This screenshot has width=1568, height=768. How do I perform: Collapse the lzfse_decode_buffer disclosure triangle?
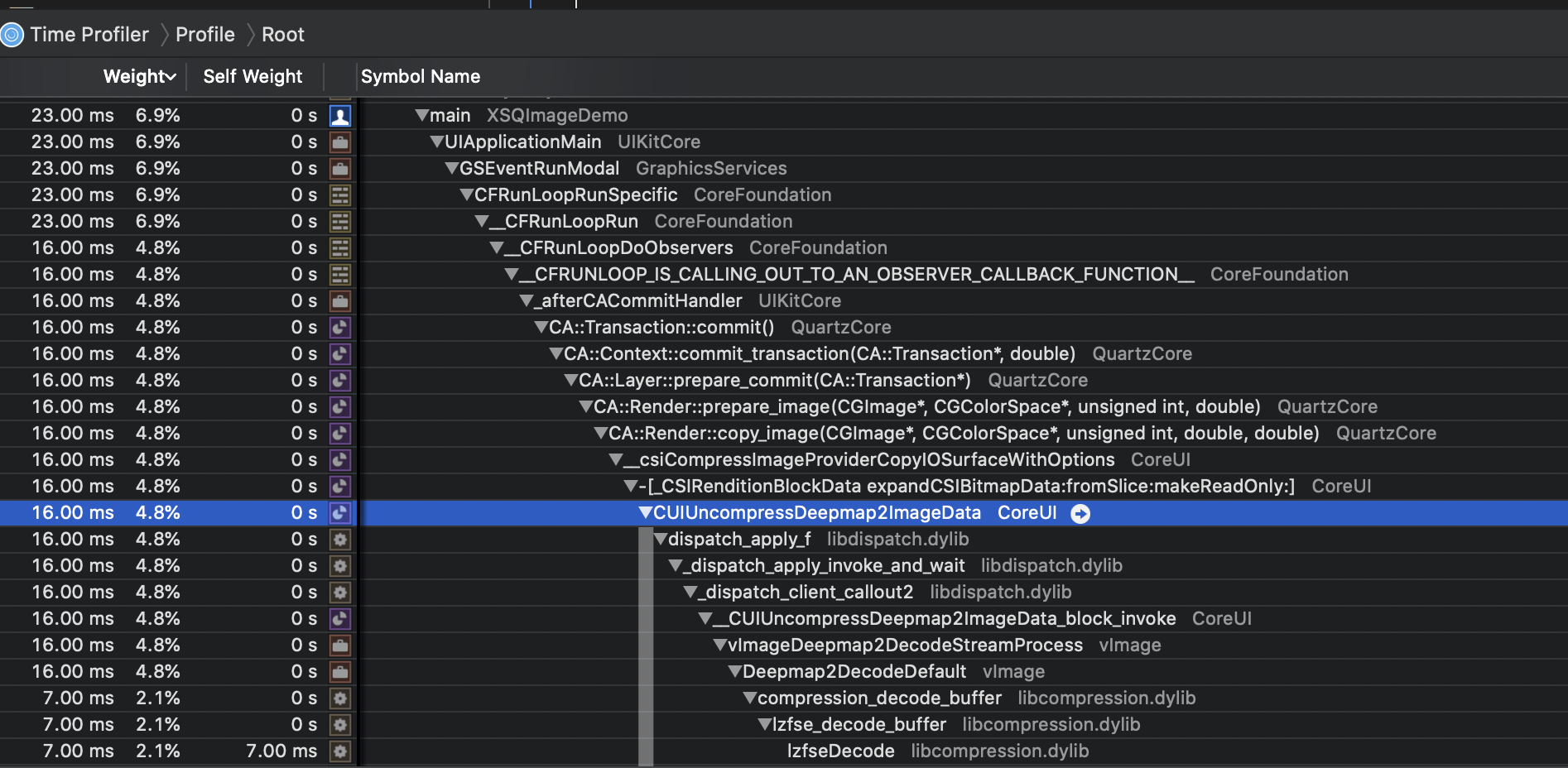coord(765,725)
